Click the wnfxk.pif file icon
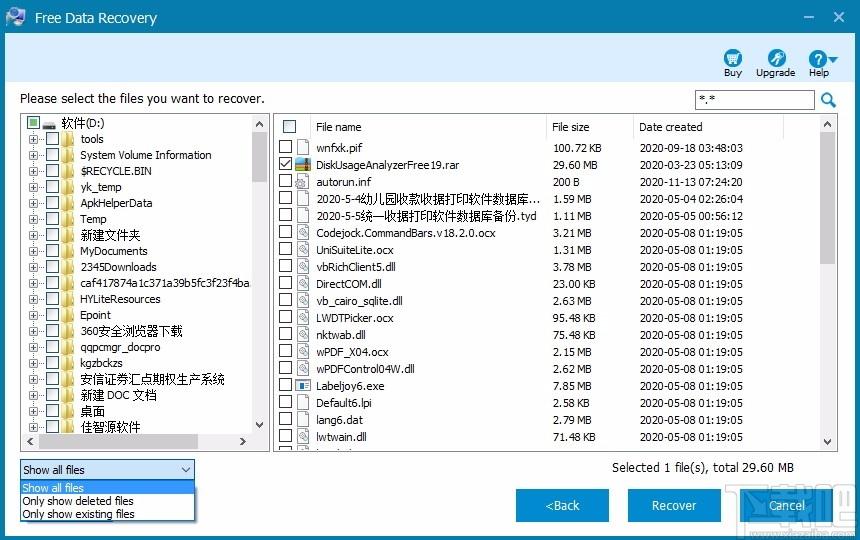The height and width of the screenshot is (540, 860). (x=303, y=147)
